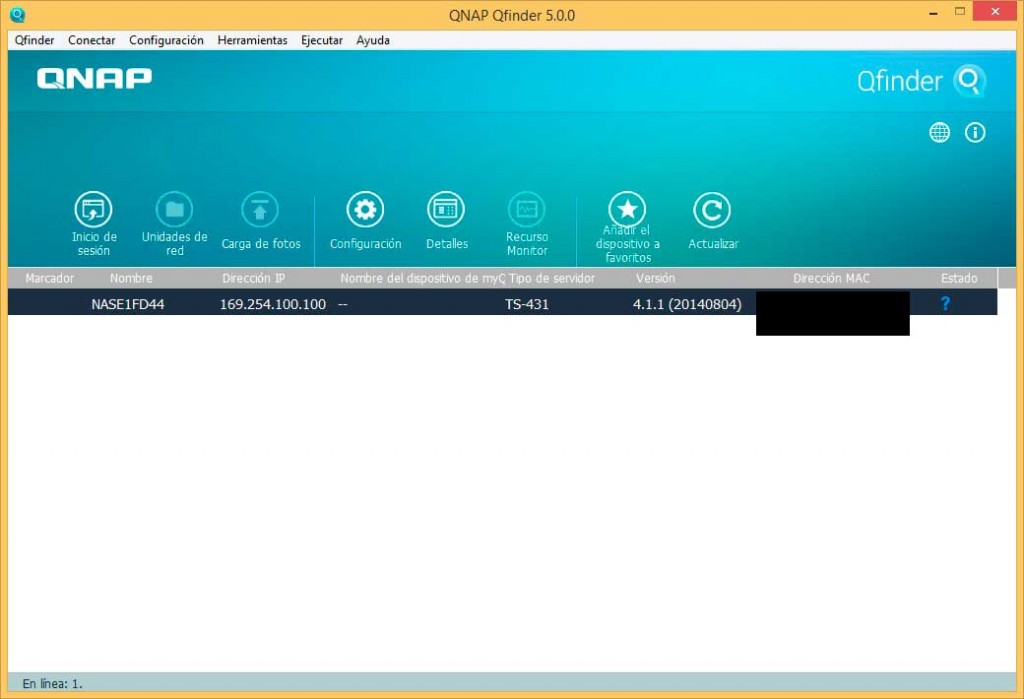Click the globe language icon
This screenshot has height=699, width=1024.
click(x=940, y=133)
